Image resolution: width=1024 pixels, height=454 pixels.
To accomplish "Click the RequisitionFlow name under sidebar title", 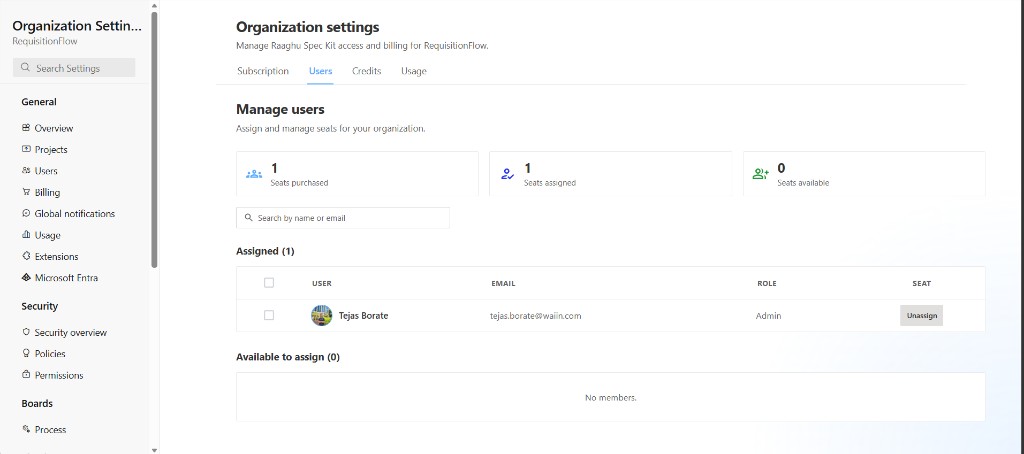I will tap(45, 41).
